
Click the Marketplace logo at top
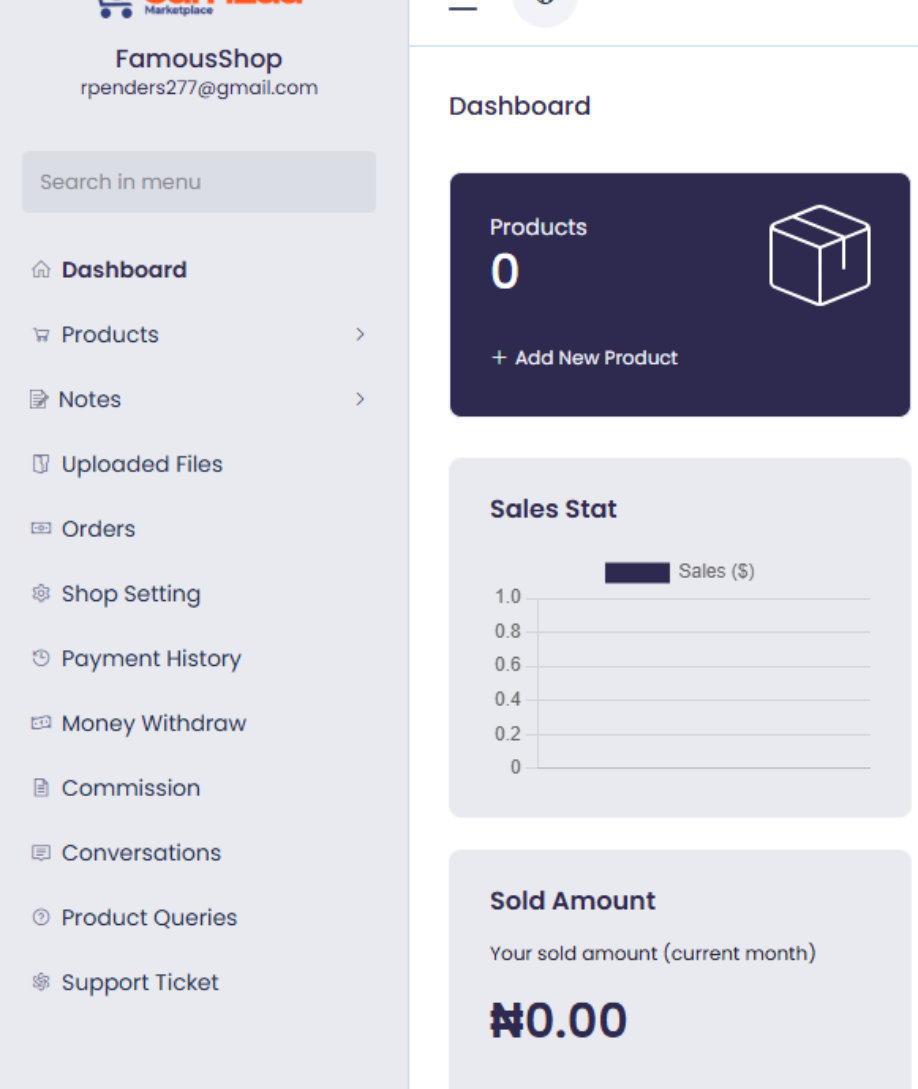199,6
